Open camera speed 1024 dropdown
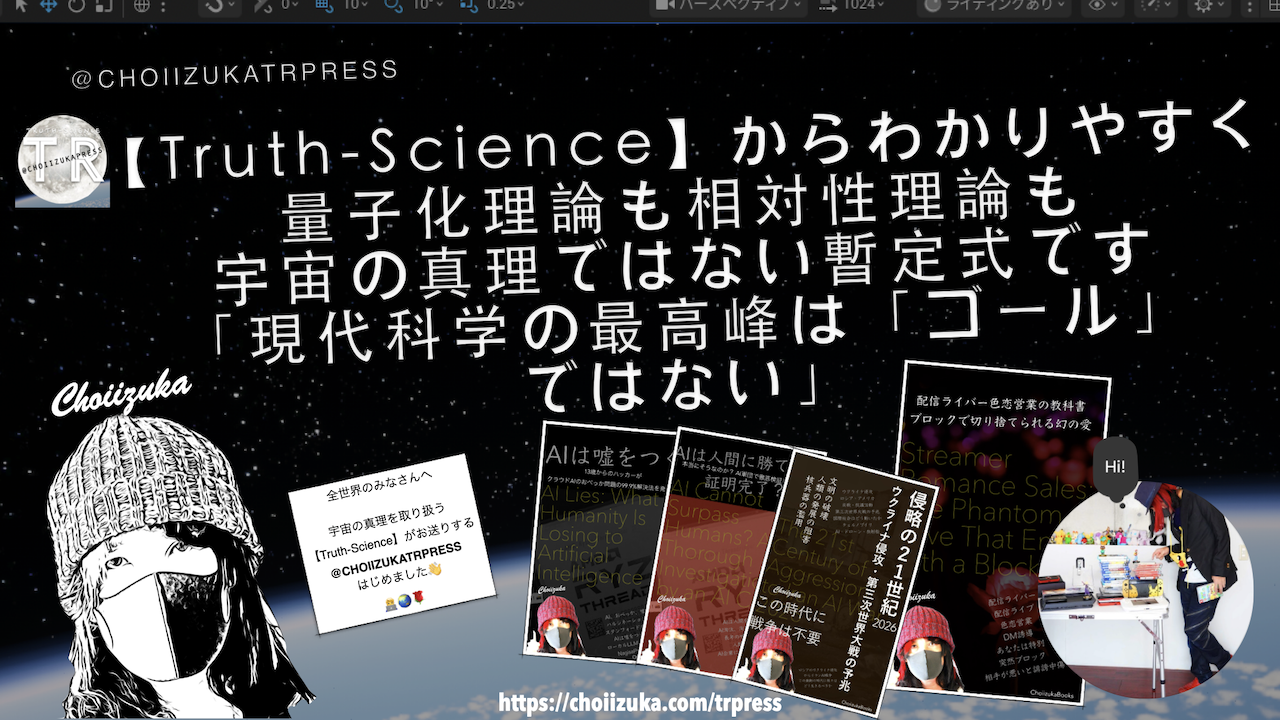1280x720 pixels. pyautogui.click(x=852, y=5)
